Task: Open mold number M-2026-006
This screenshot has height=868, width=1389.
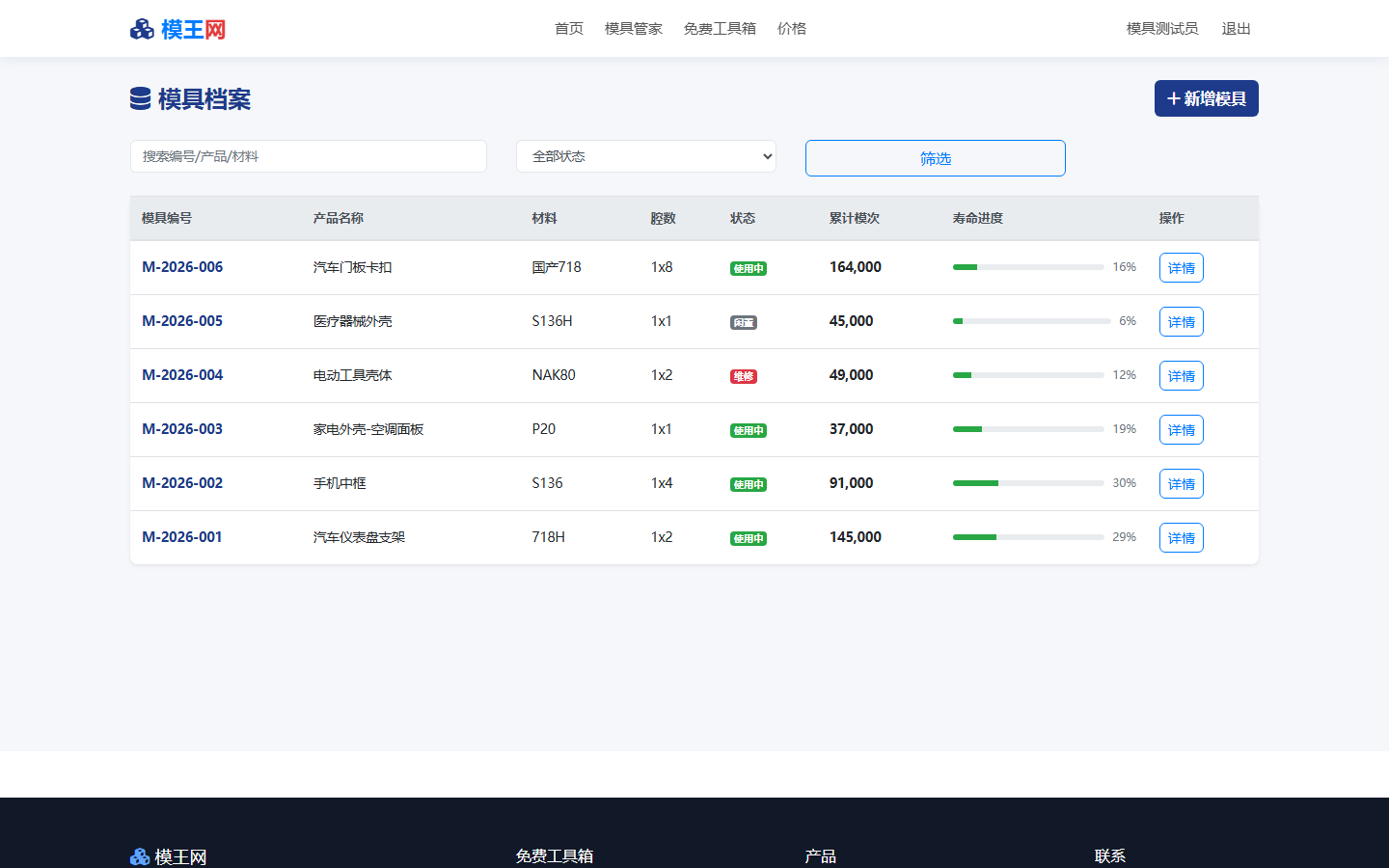Action: [182, 267]
